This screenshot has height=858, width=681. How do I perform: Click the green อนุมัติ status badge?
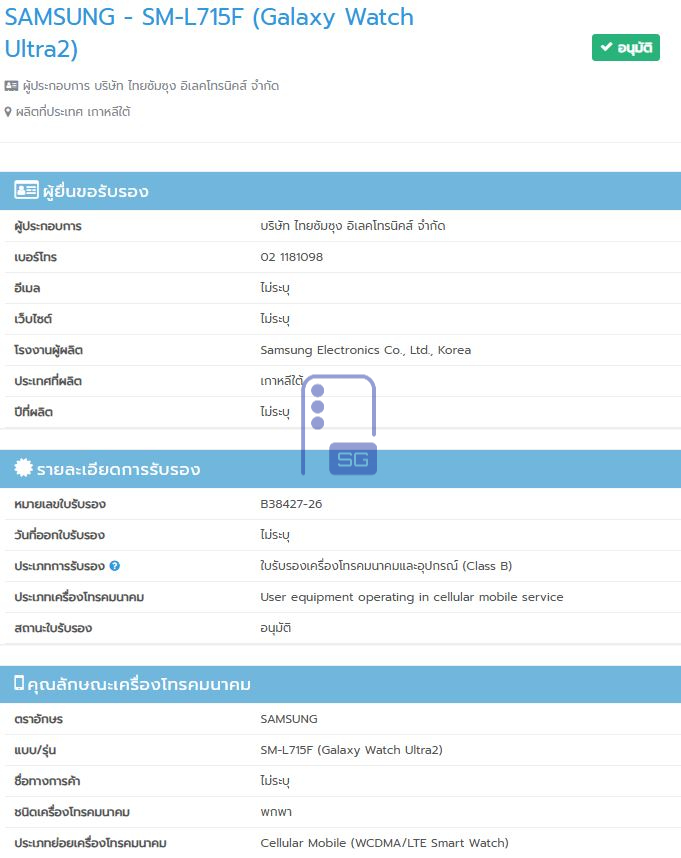pos(626,48)
